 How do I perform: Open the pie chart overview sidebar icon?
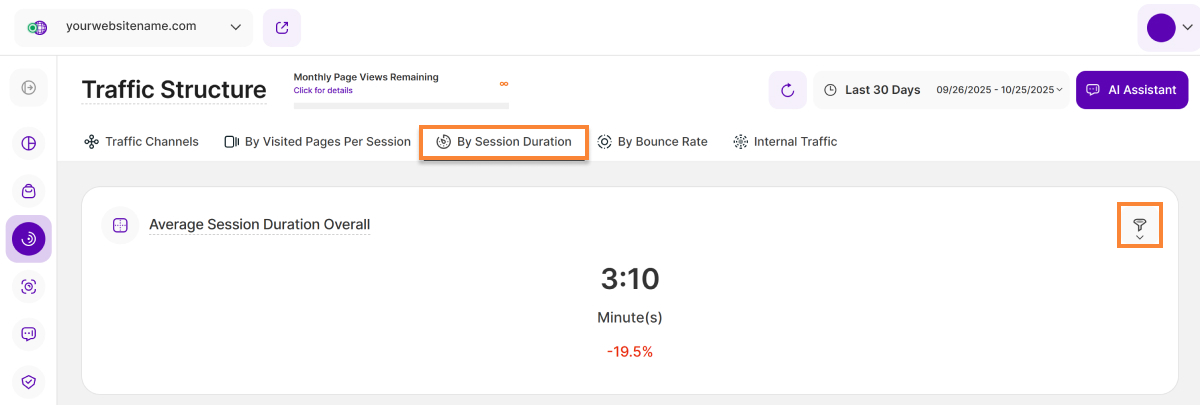(x=28, y=143)
